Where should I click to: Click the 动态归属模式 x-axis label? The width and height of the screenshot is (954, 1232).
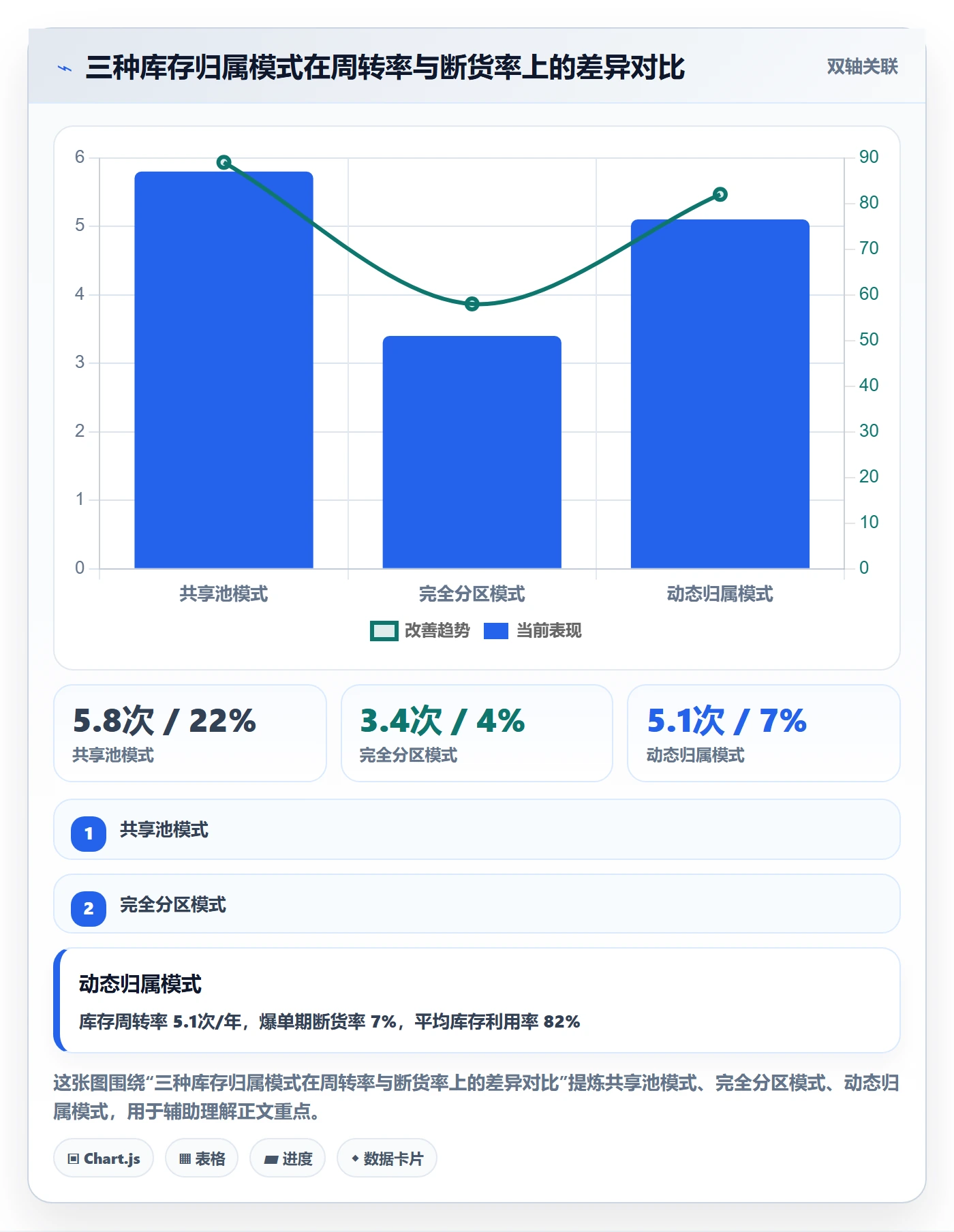(720, 594)
